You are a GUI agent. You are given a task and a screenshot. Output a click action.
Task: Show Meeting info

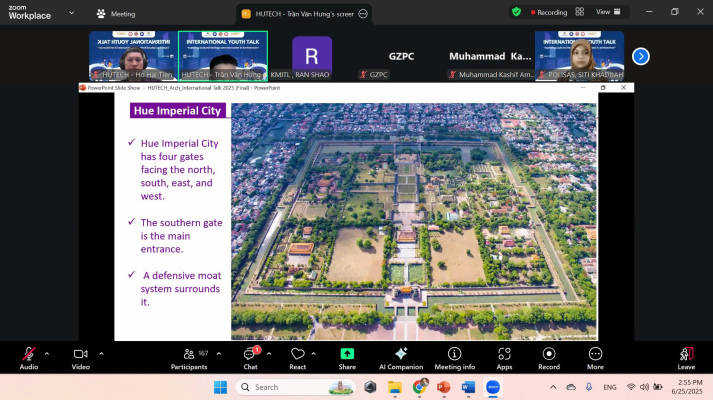tap(455, 355)
